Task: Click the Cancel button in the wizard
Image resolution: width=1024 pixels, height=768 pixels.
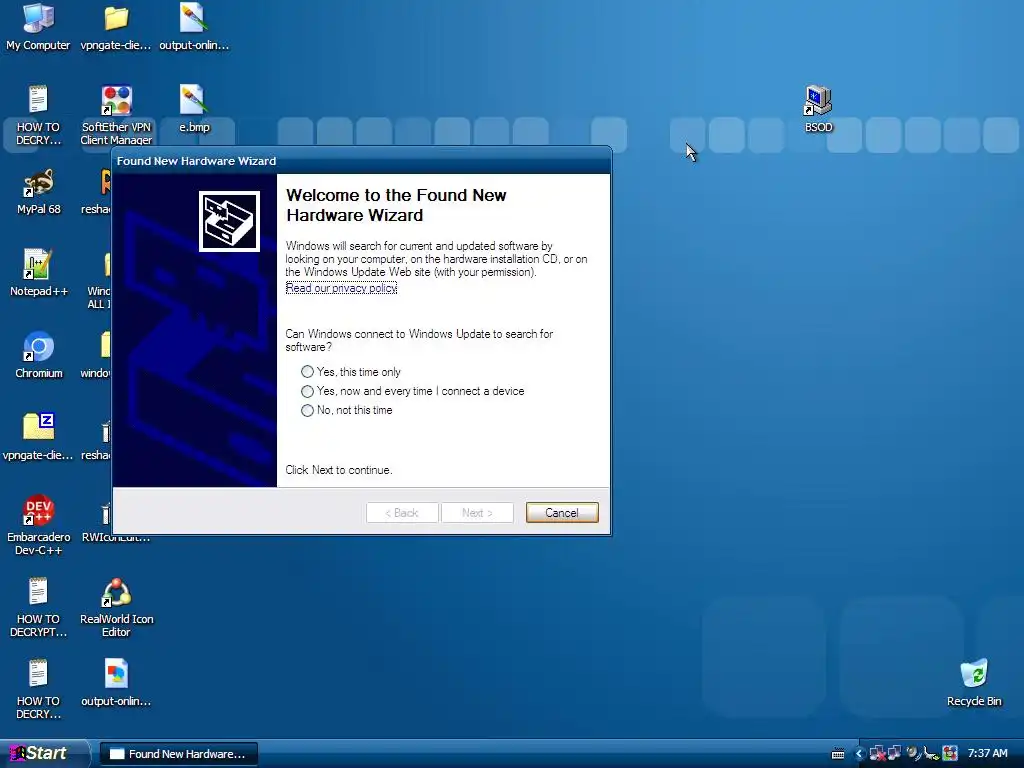Action: (x=562, y=513)
